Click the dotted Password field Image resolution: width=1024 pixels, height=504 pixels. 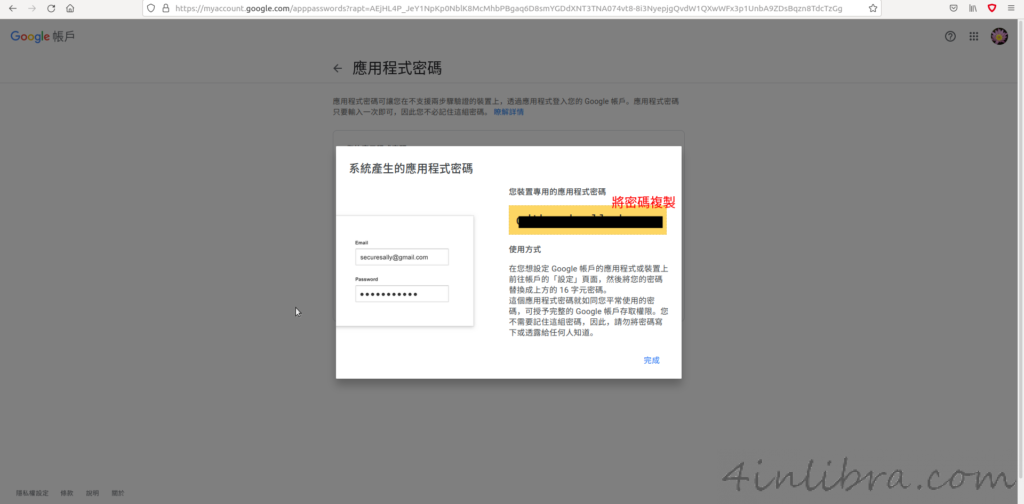click(x=402, y=294)
